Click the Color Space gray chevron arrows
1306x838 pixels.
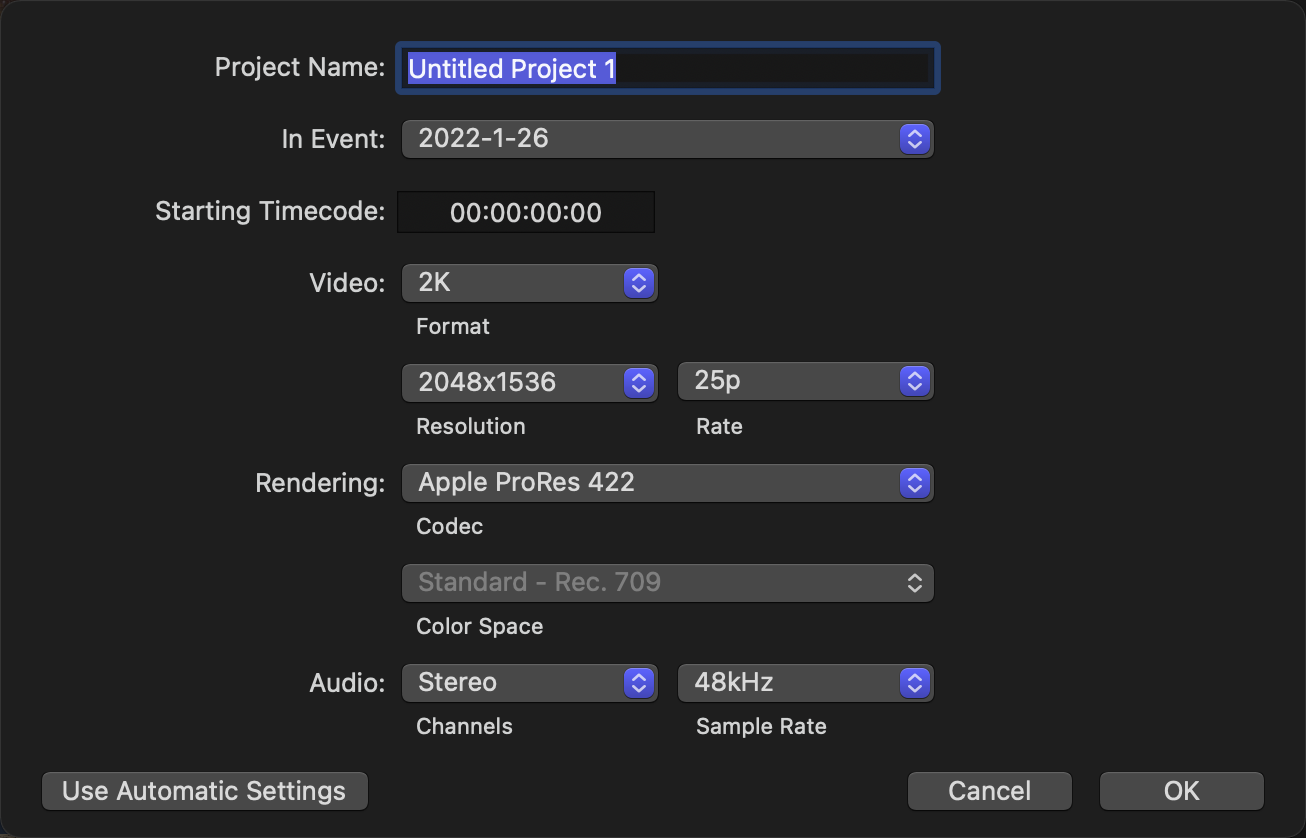pyautogui.click(x=914, y=583)
